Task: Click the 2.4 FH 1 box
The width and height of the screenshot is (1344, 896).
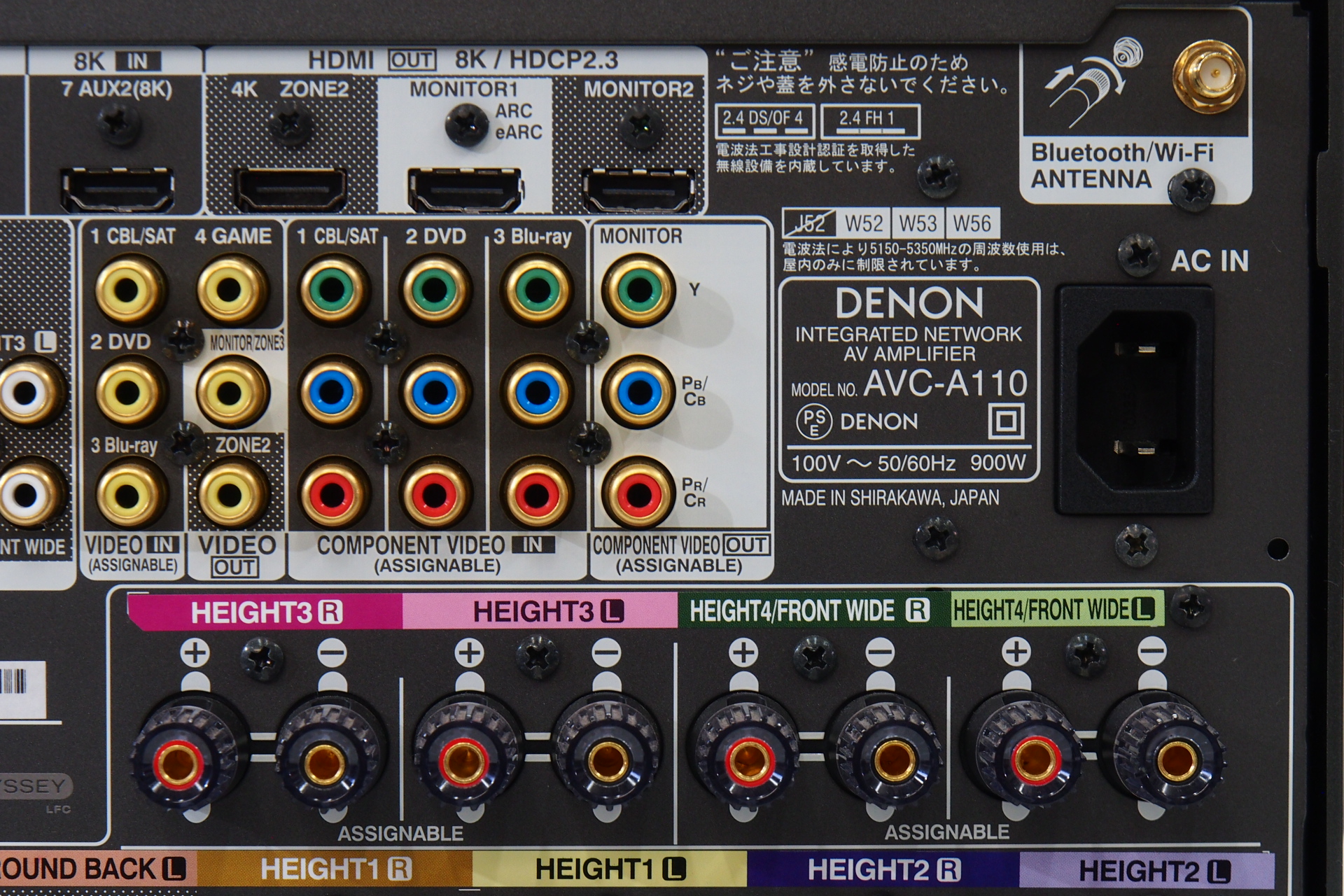Action: pos(870,121)
